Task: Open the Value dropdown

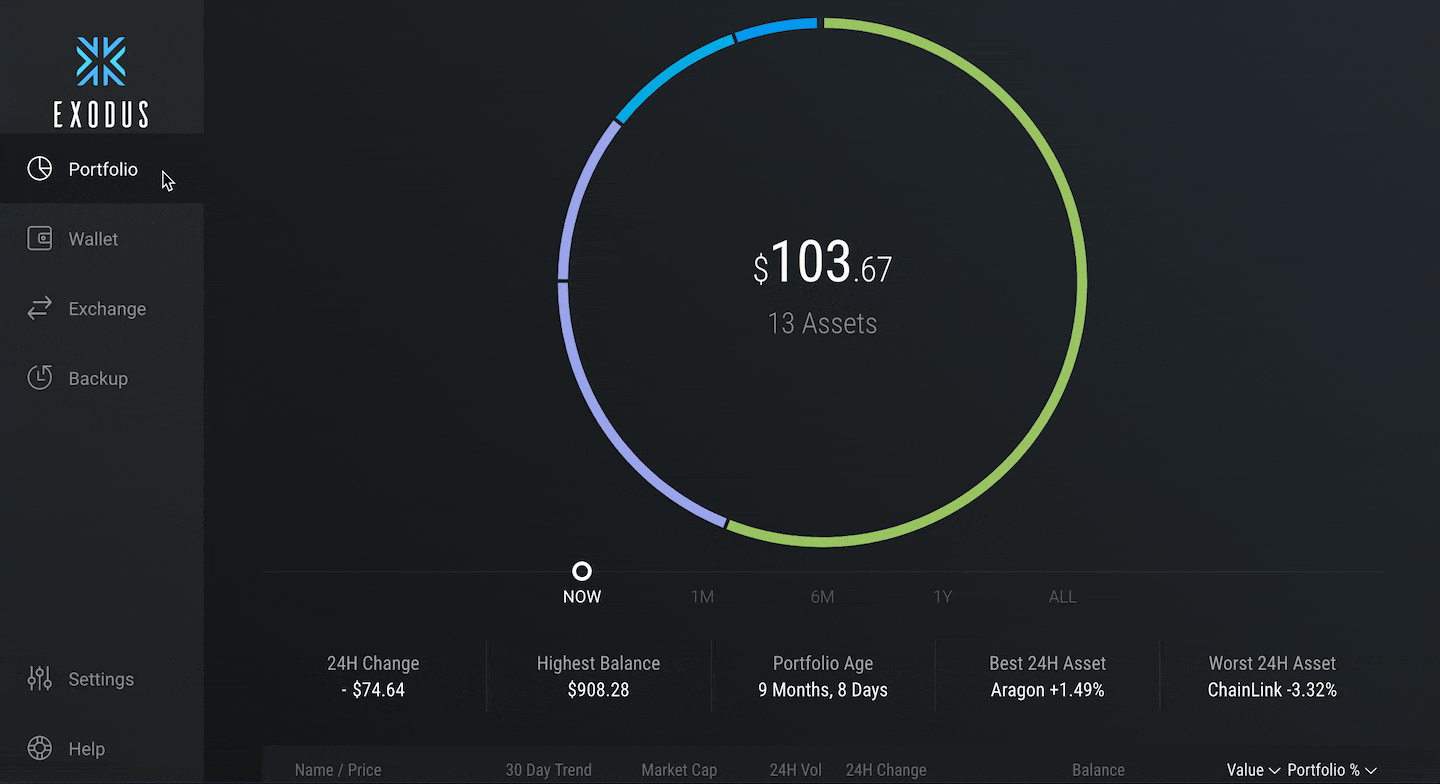Action: tap(1251, 769)
